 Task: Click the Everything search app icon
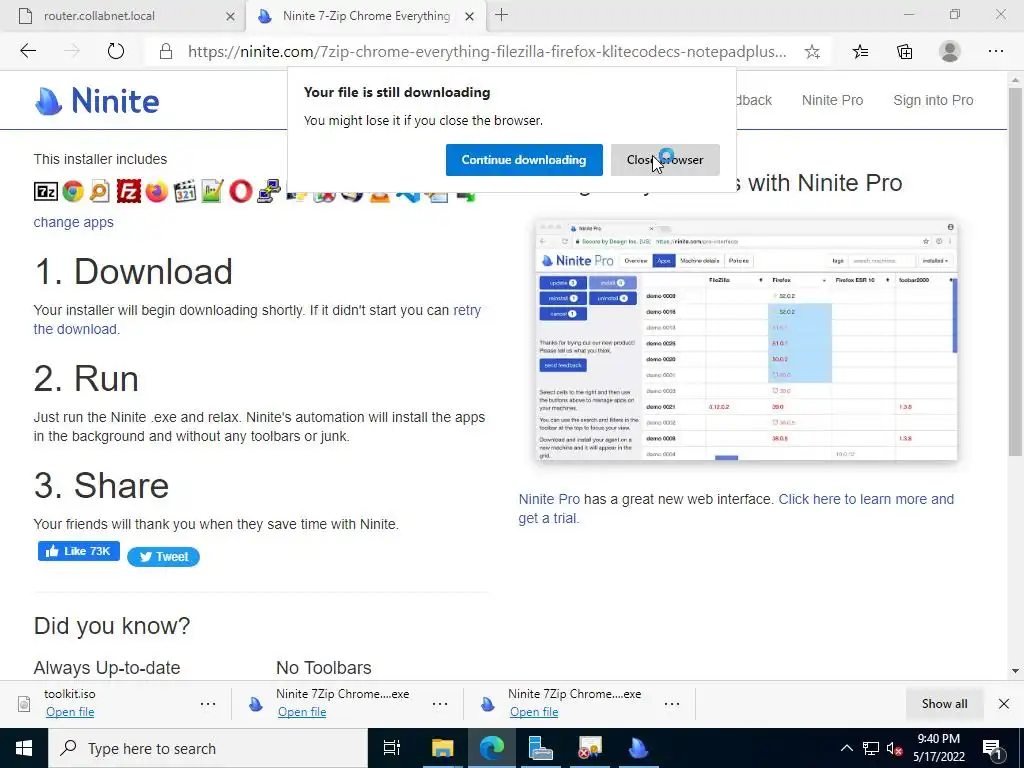[100, 191]
